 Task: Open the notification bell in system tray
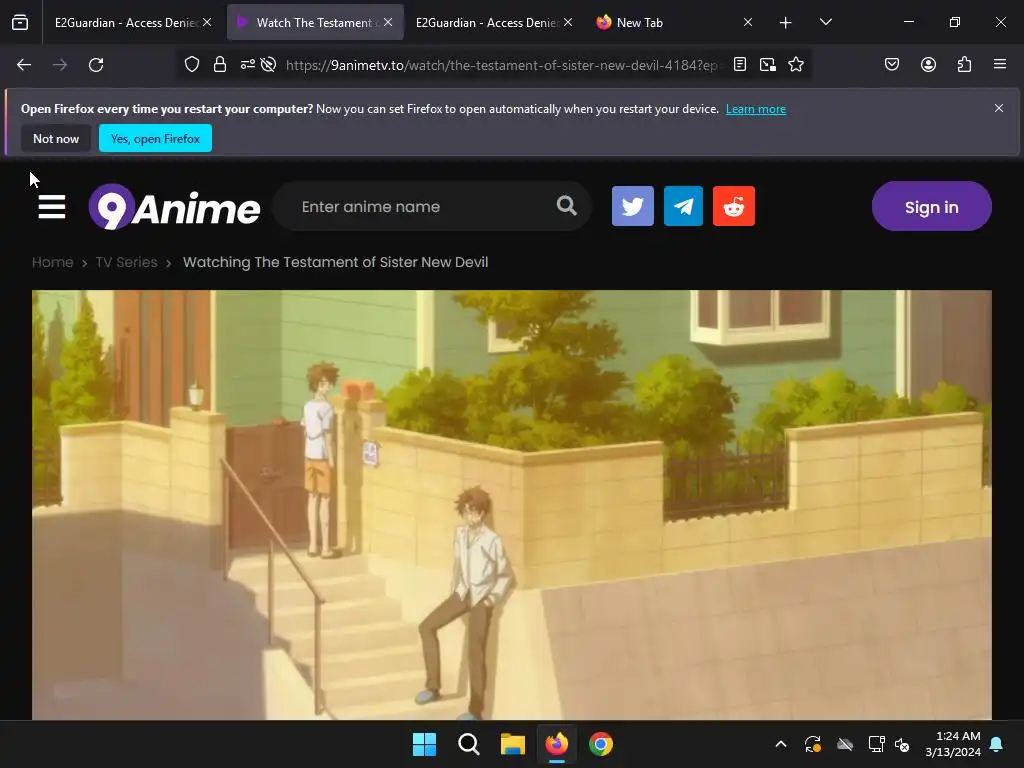pyautogui.click(x=997, y=744)
